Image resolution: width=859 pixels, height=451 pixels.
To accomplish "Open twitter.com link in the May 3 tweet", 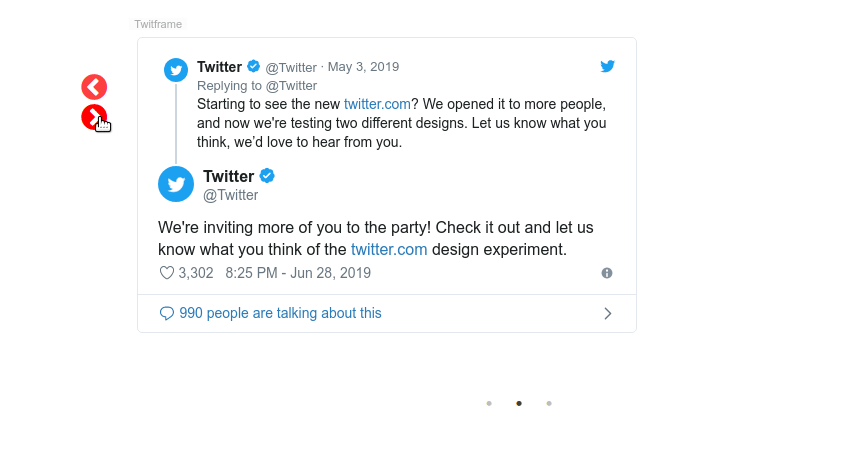I will tap(375, 104).
